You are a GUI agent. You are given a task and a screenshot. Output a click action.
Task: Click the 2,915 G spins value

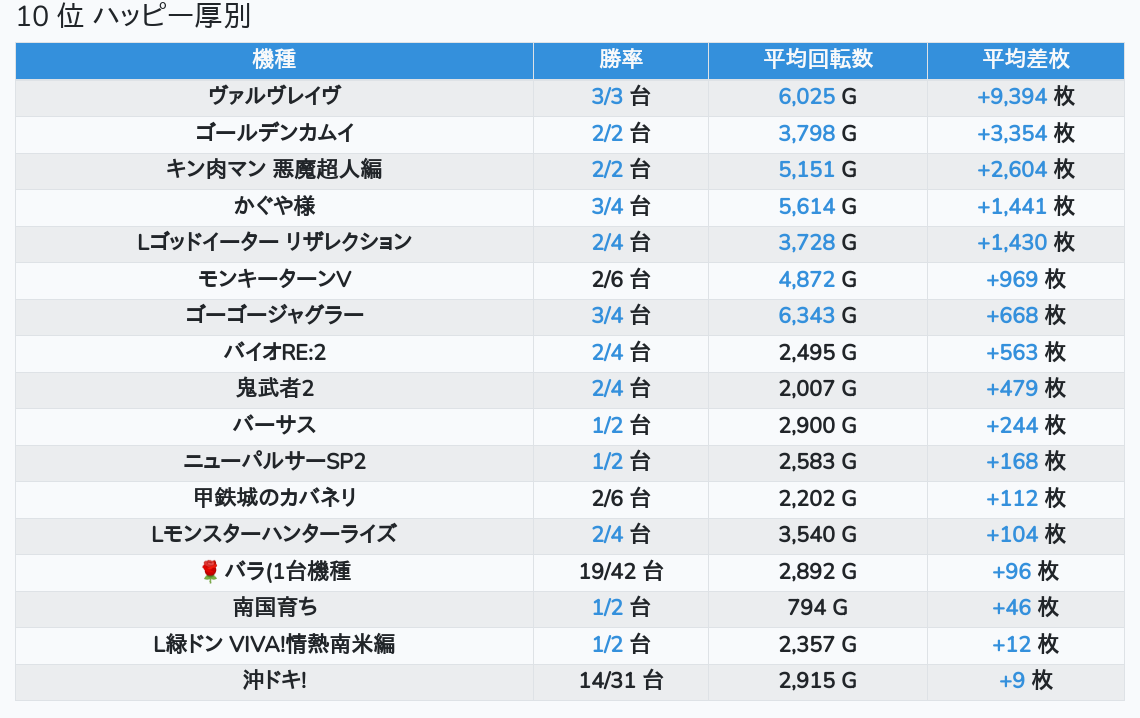818,680
